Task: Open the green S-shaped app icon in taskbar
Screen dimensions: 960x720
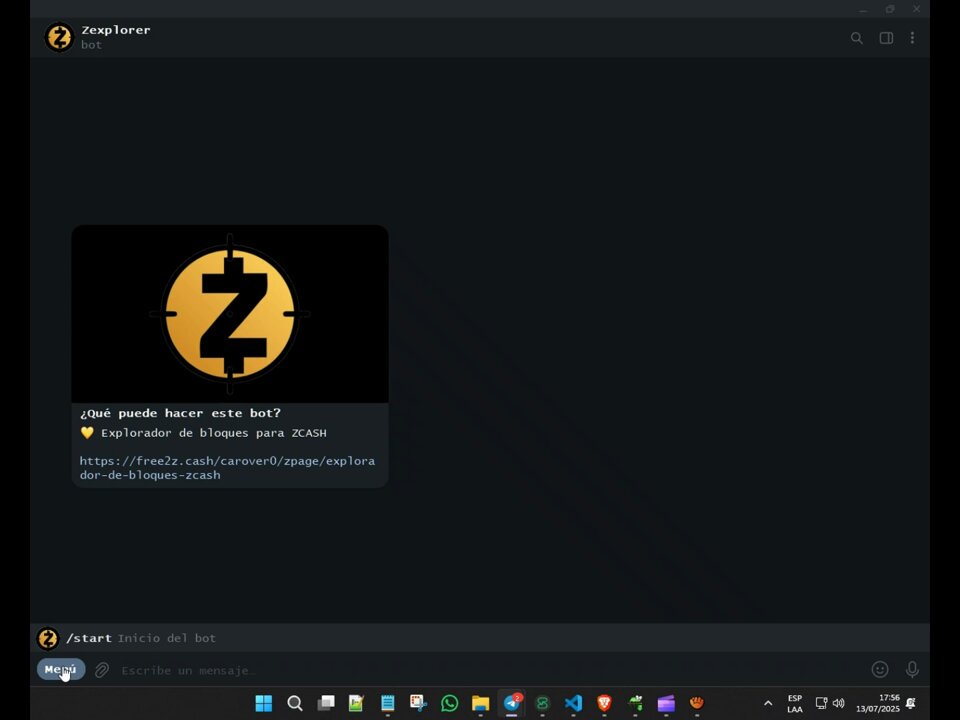Action: (542, 703)
